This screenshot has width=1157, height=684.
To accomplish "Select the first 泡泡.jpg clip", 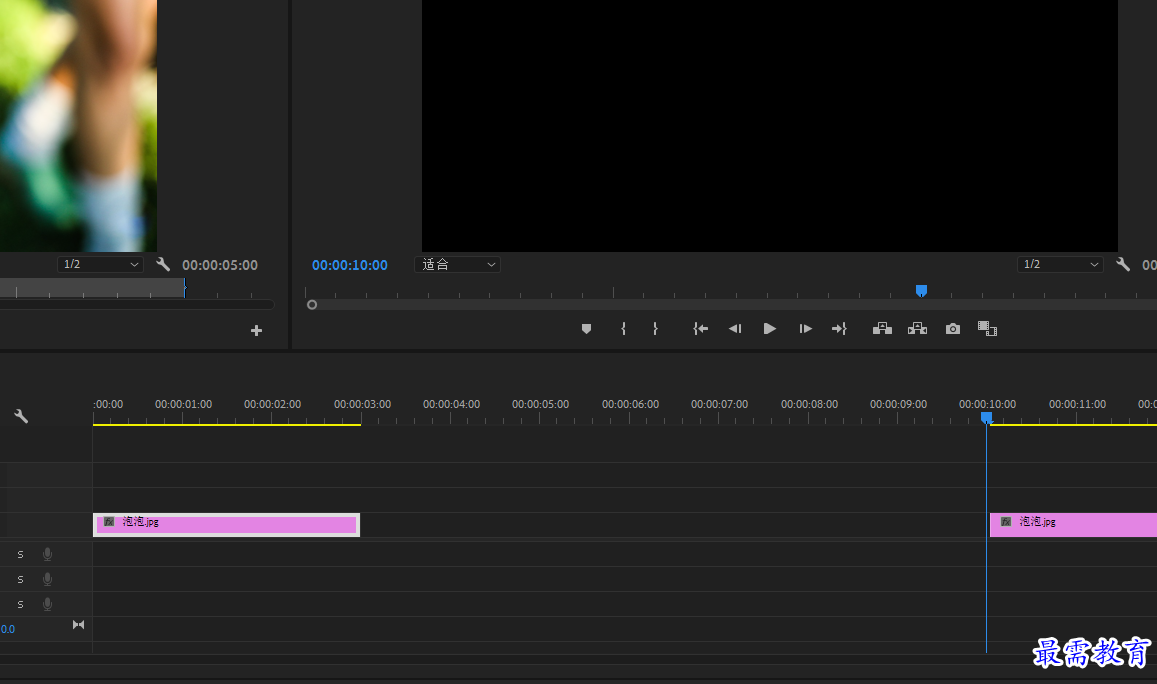I will tap(227, 525).
